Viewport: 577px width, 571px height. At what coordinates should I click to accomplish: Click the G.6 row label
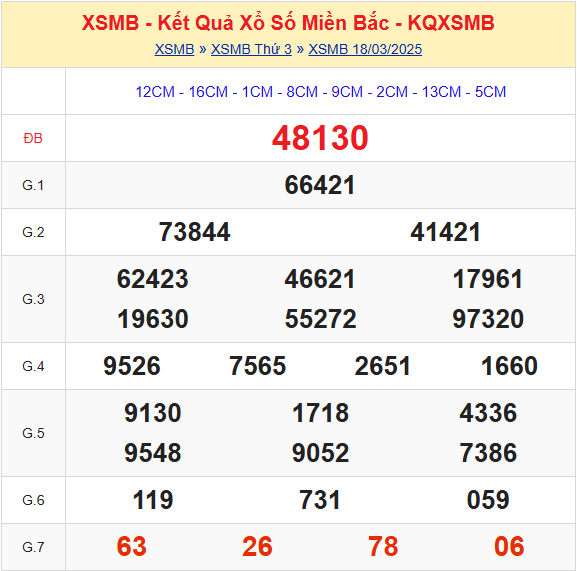pyautogui.click(x=33, y=500)
